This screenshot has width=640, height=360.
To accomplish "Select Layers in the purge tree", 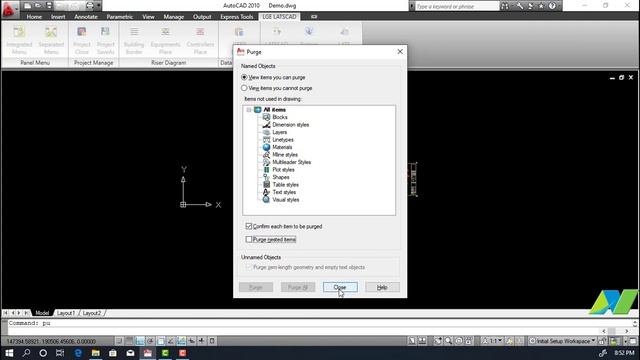I will [280, 132].
